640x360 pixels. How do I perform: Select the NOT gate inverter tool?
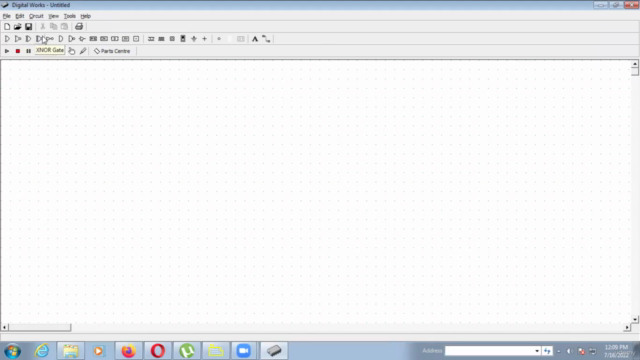pos(50,39)
